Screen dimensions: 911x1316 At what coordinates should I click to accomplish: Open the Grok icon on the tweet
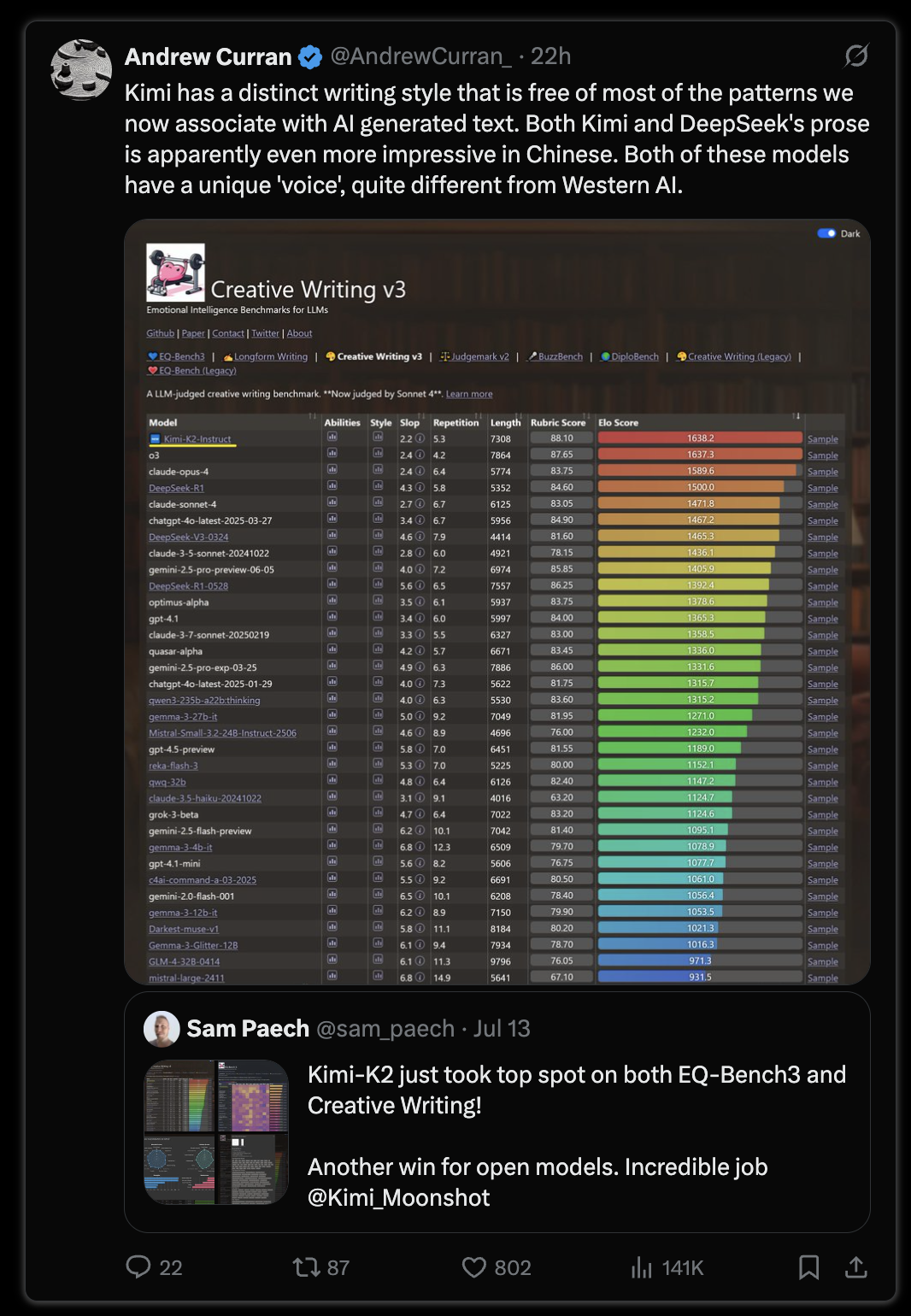point(856,56)
